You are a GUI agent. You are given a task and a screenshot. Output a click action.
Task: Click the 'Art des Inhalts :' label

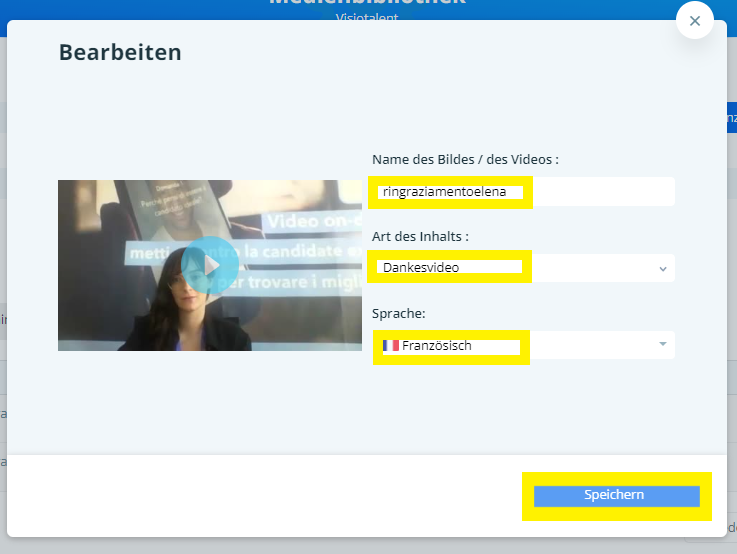point(420,236)
